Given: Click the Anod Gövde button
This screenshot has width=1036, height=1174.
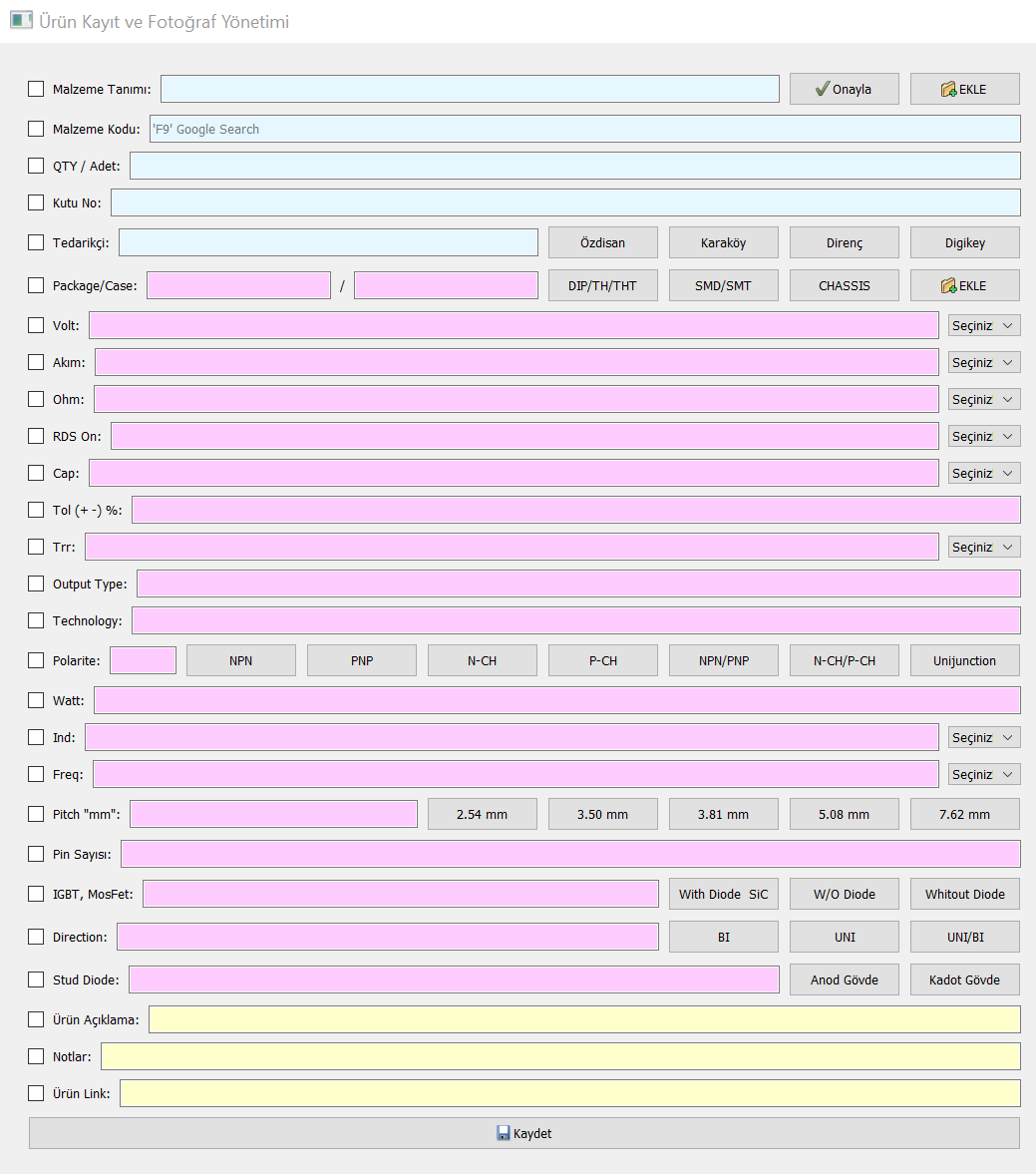Looking at the screenshot, I should tap(844, 979).
